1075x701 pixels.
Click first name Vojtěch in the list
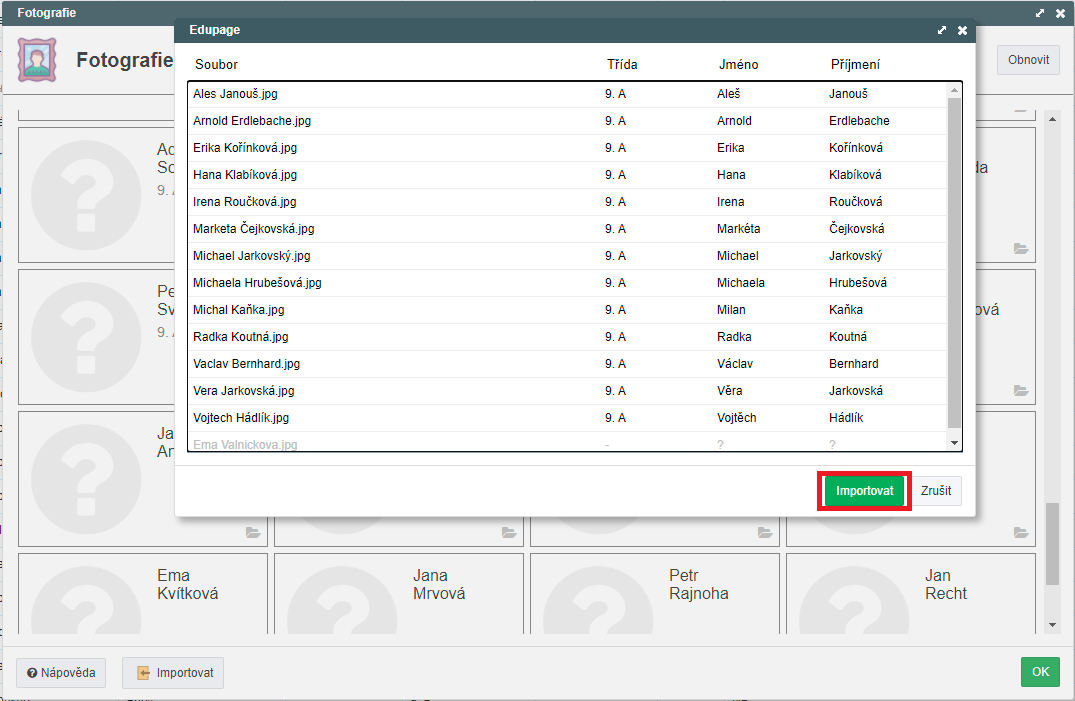pyautogui.click(x=736, y=418)
